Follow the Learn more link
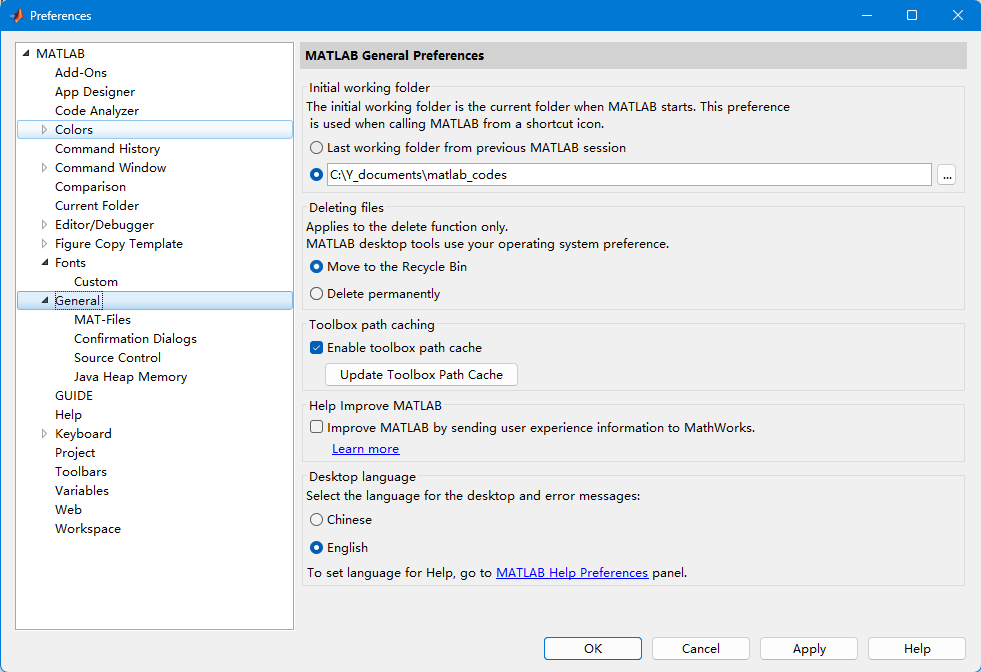Image resolution: width=981 pixels, height=672 pixels. point(365,449)
